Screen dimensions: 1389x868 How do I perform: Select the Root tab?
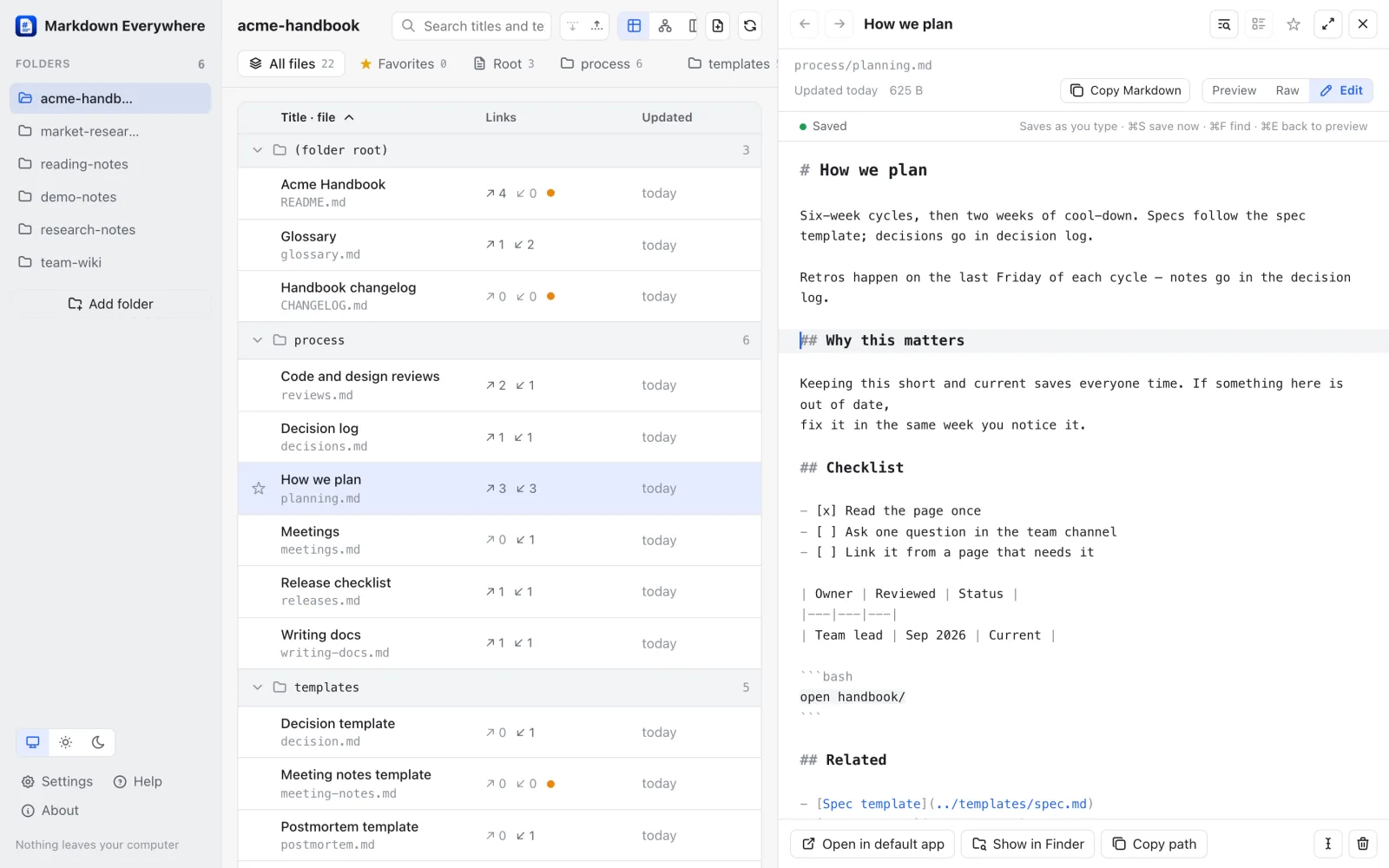pyautogui.click(x=504, y=63)
